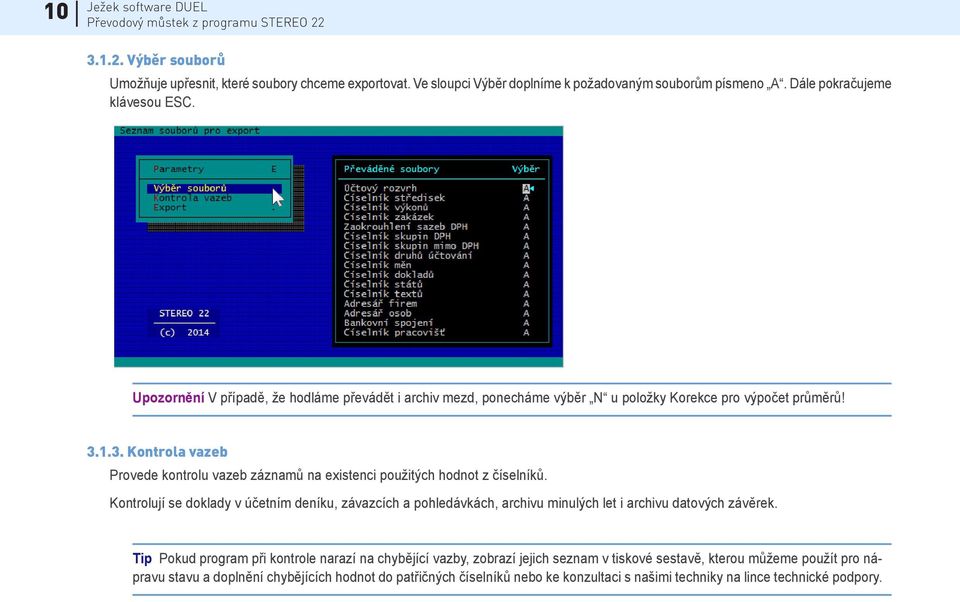Click the (c) 2014 copyright text
Viewport: 960px width, 602px height.
click(184, 333)
